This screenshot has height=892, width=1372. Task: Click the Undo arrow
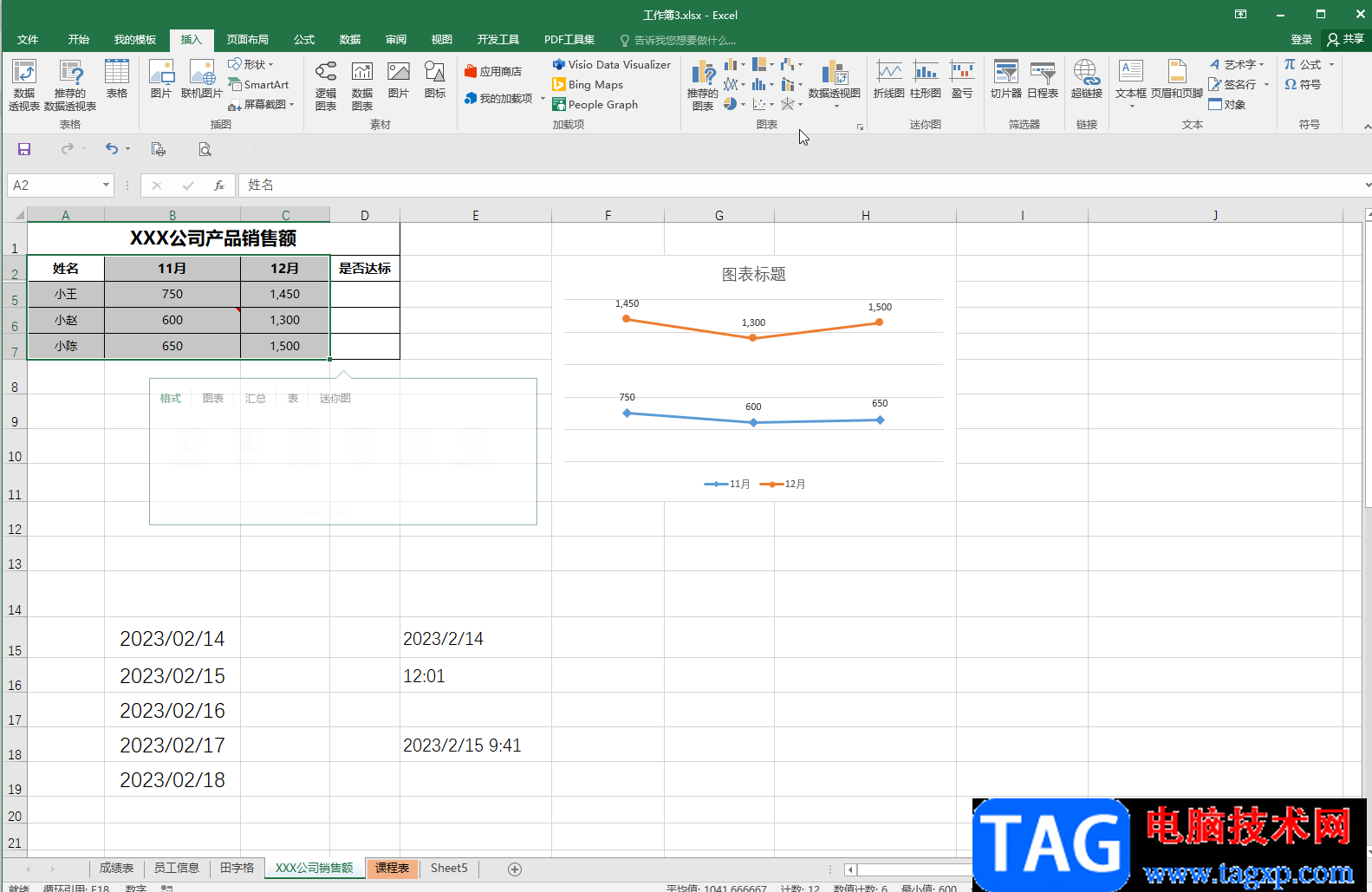[x=112, y=149]
